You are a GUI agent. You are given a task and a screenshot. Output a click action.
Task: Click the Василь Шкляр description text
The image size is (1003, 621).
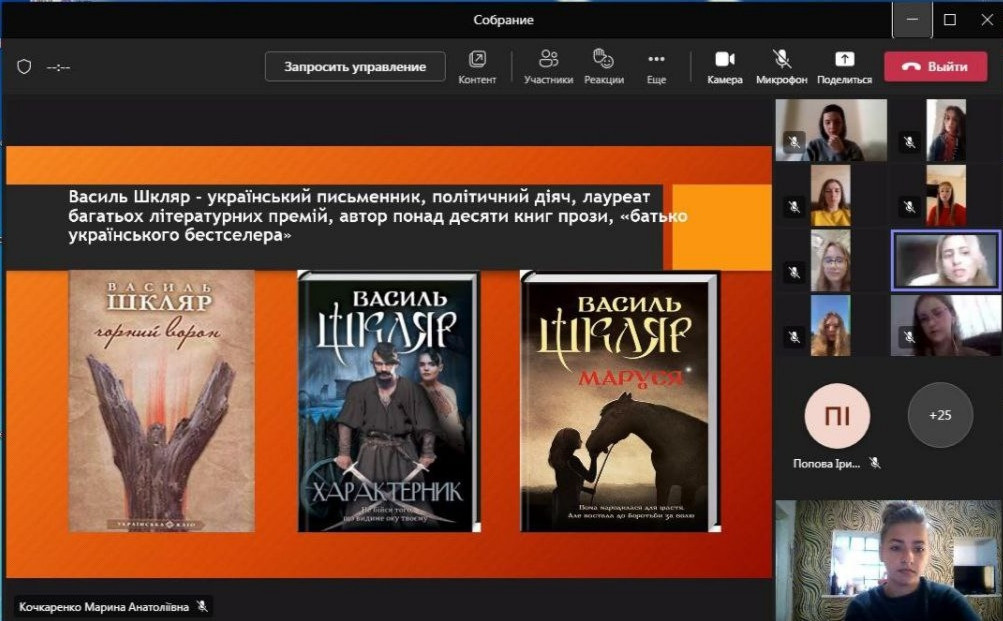[x=377, y=216]
